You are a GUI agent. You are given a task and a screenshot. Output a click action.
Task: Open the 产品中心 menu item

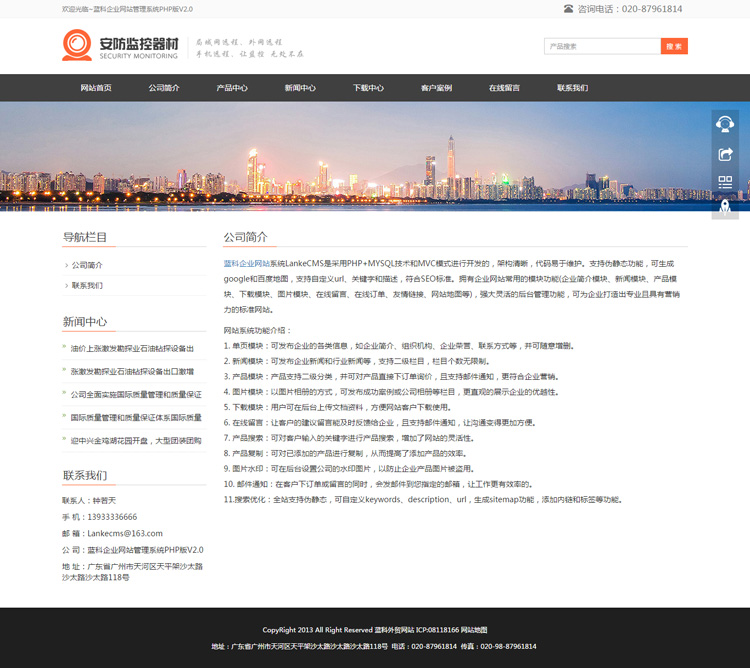(x=232, y=88)
